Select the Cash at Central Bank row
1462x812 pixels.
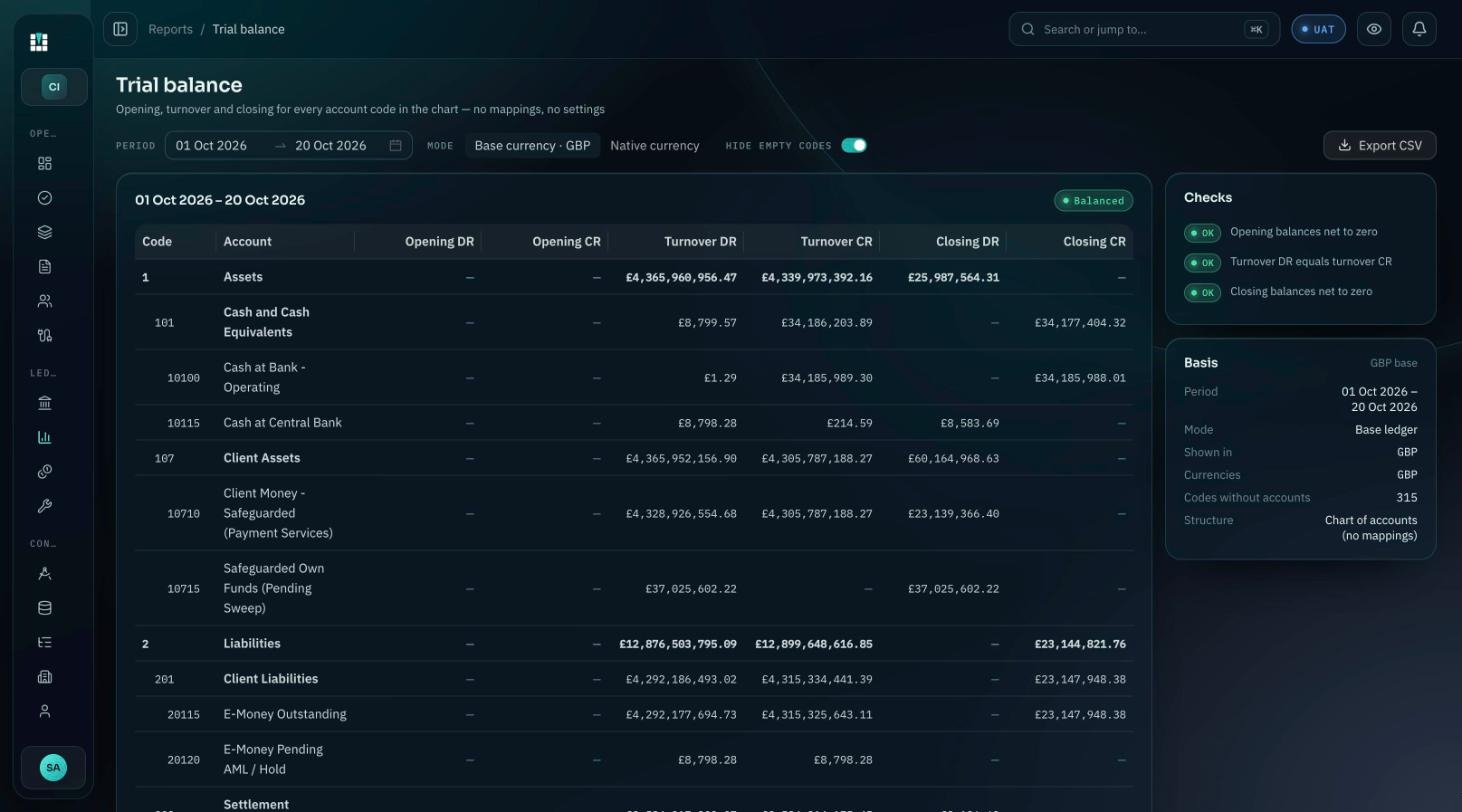(634, 423)
